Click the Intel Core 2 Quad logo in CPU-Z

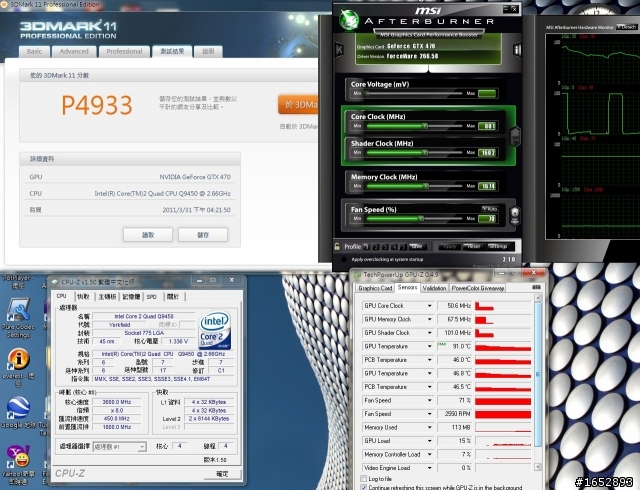click(215, 331)
